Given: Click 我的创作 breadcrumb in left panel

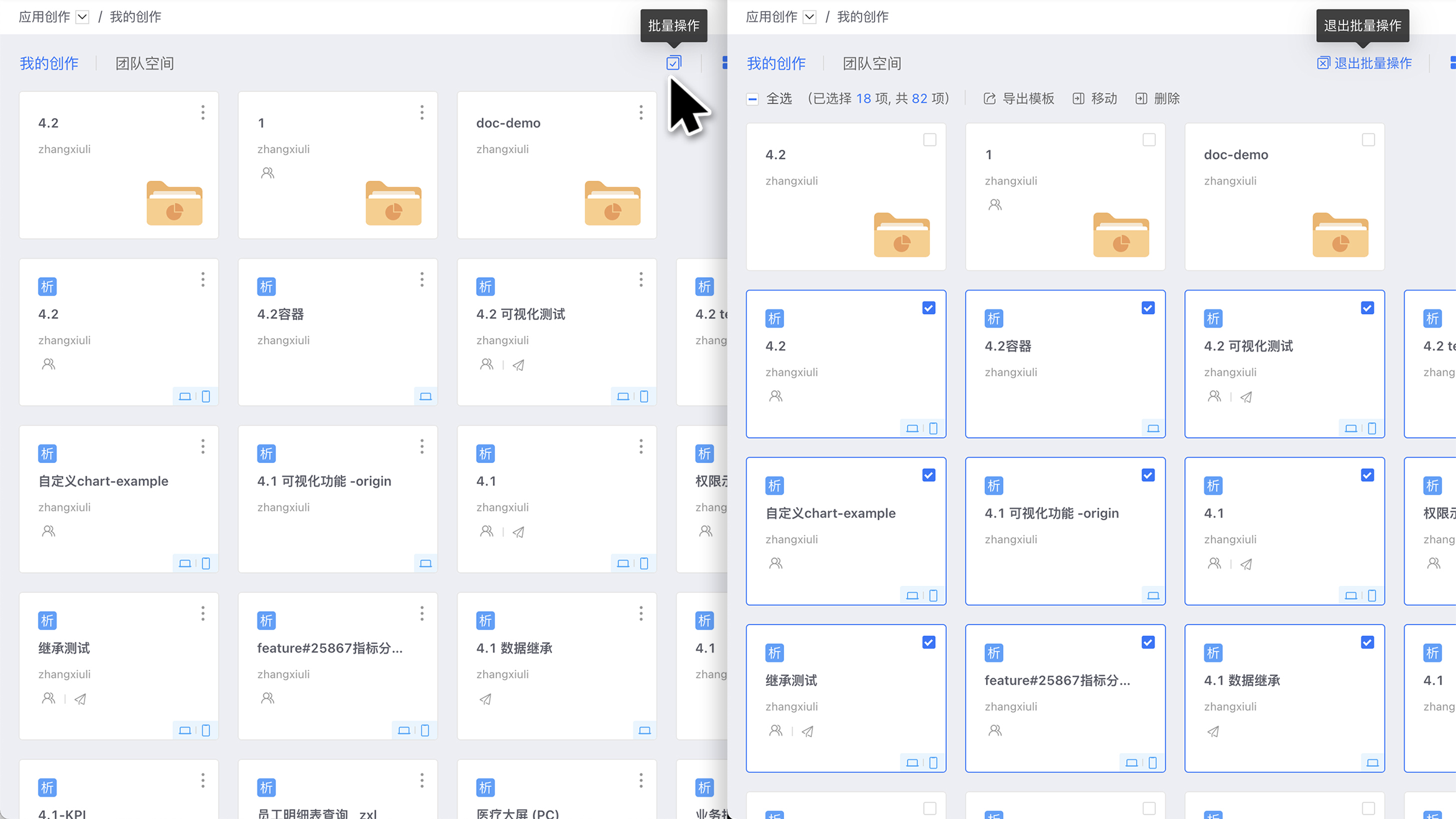Looking at the screenshot, I should point(136,17).
